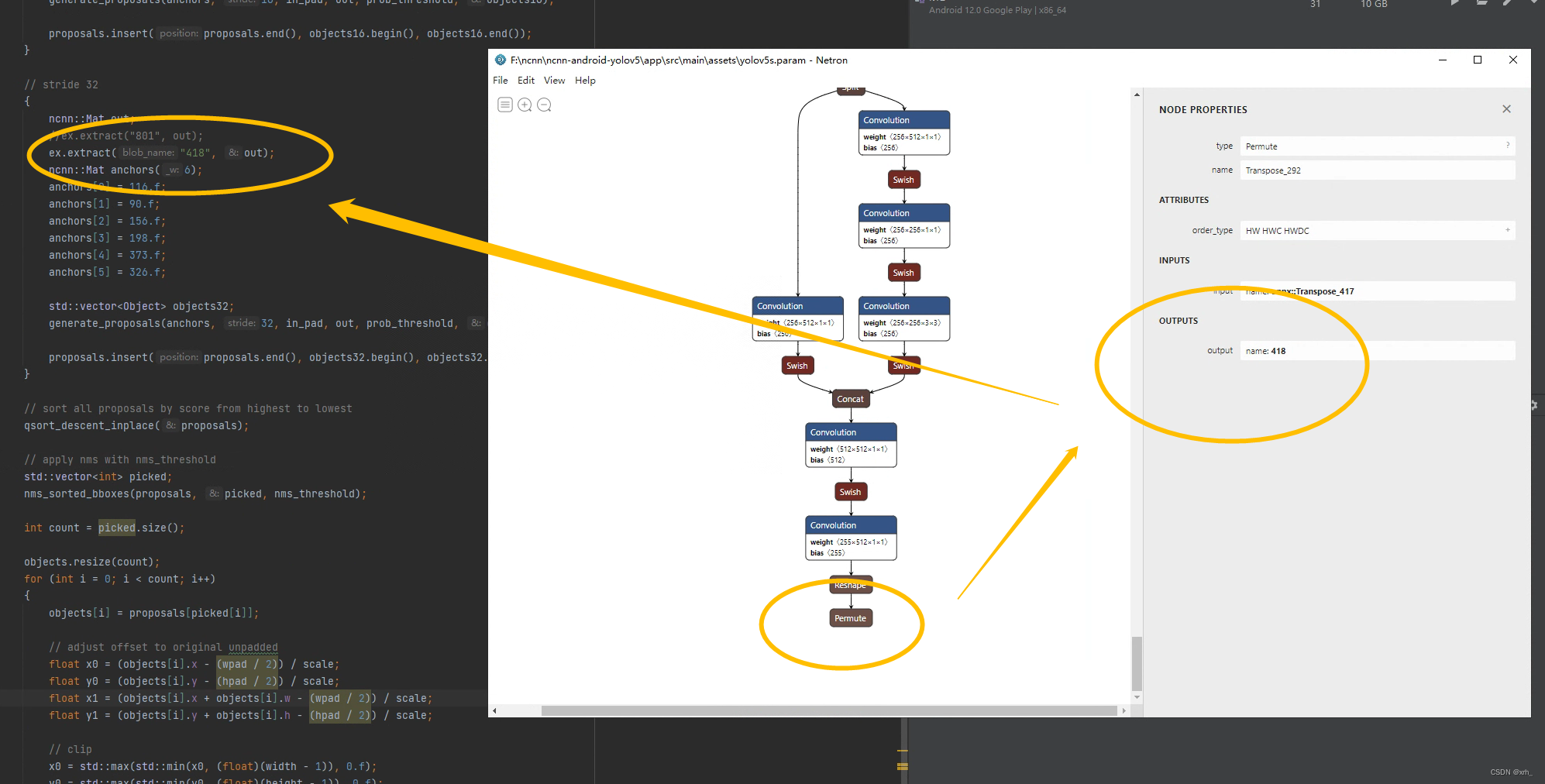Click the left arrow of the horizontal scrollbar
Viewport: 1545px width, 784px height.
point(494,710)
